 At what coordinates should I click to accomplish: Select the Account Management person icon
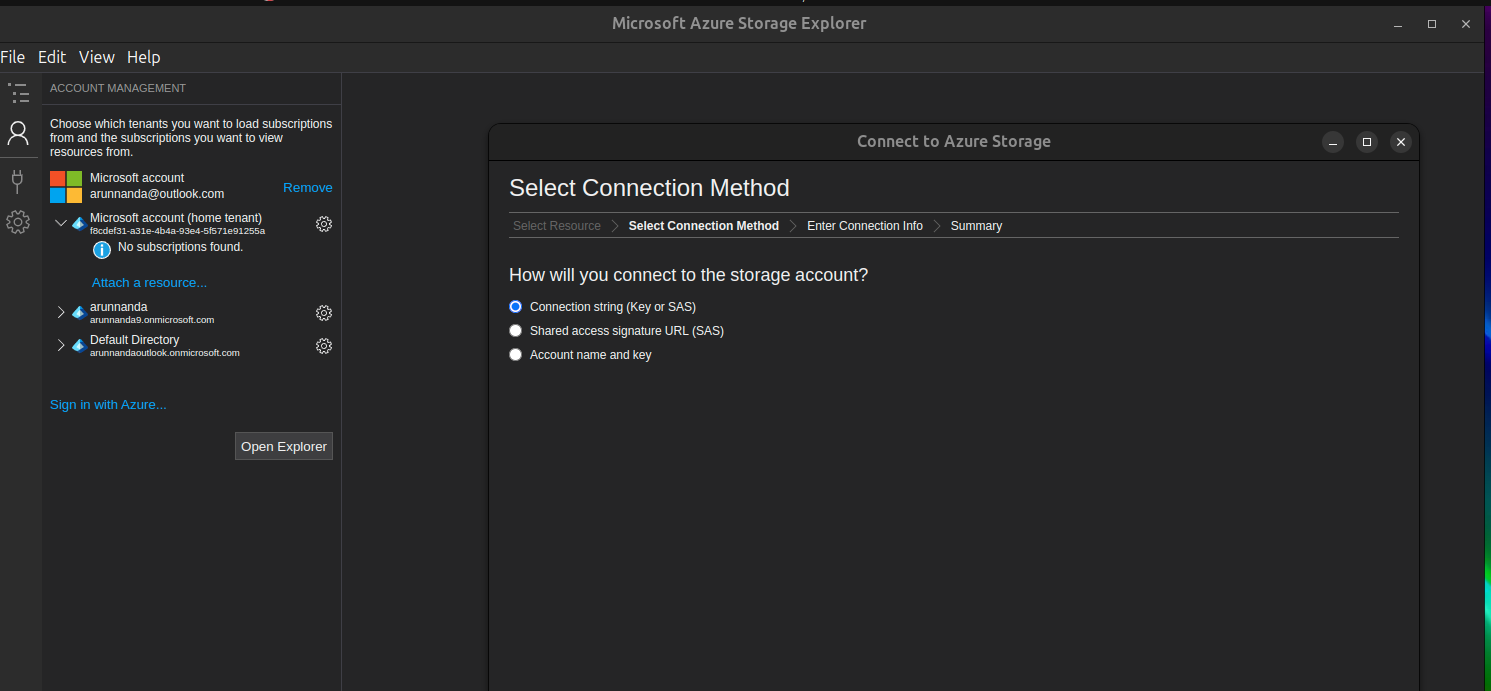(18, 133)
